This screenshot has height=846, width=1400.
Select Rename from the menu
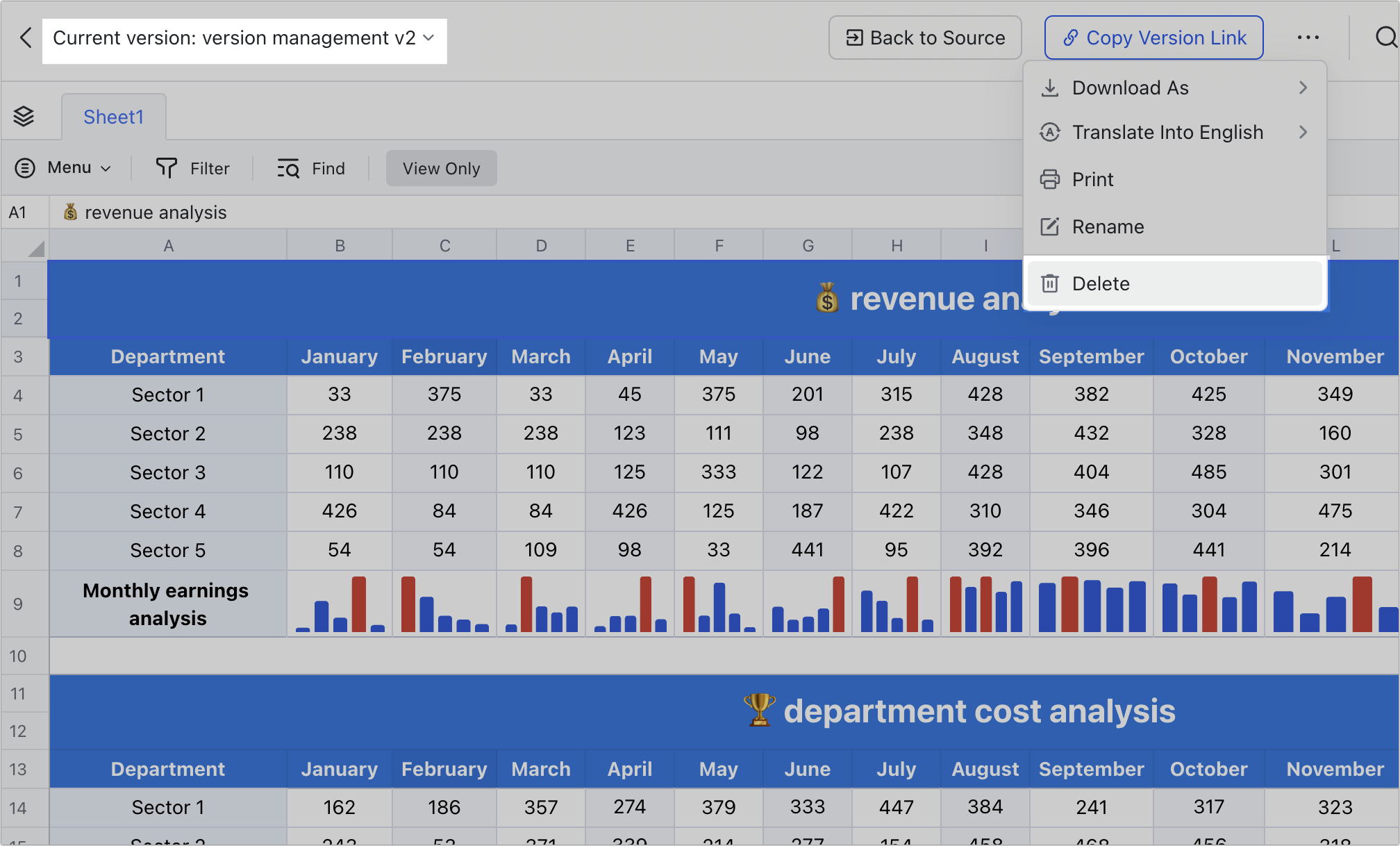tap(1108, 226)
